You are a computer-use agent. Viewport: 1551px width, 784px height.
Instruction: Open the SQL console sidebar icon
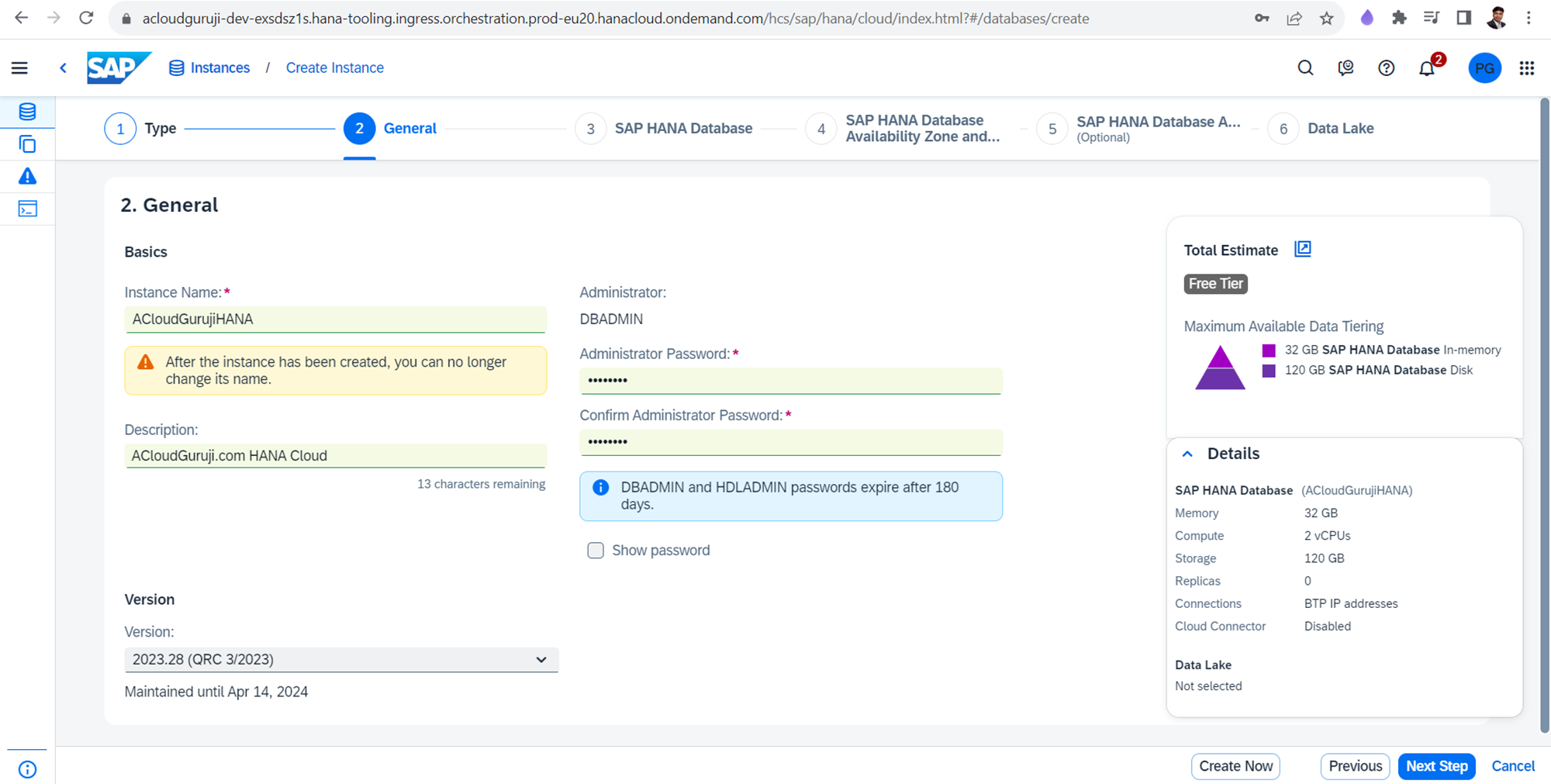tap(27, 209)
